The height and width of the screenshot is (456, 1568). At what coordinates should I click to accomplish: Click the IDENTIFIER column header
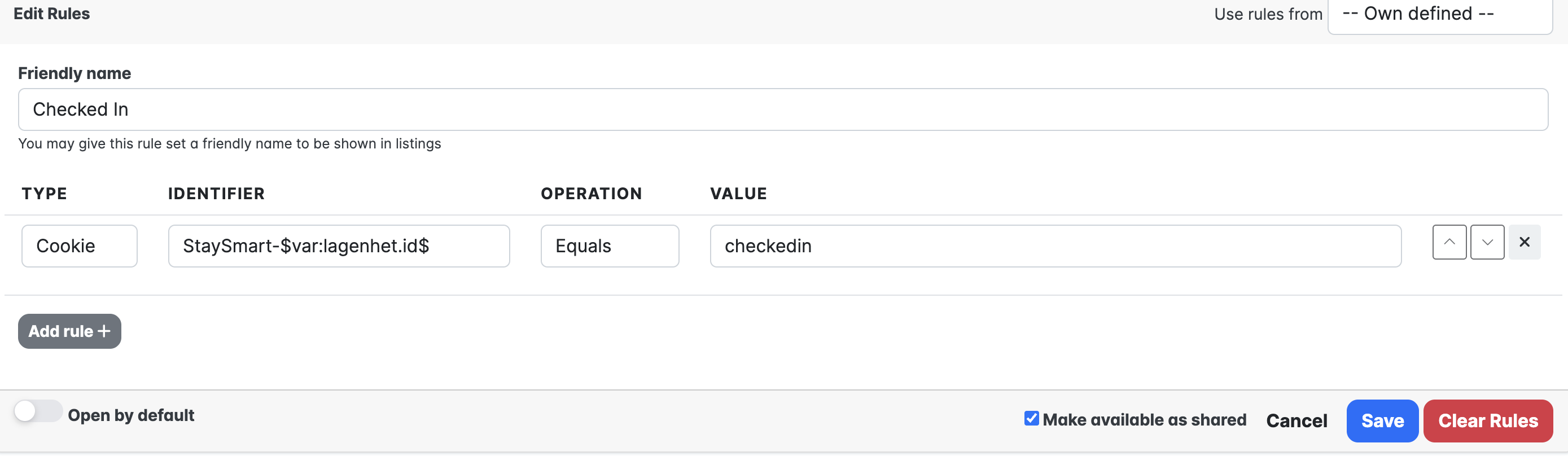216,194
